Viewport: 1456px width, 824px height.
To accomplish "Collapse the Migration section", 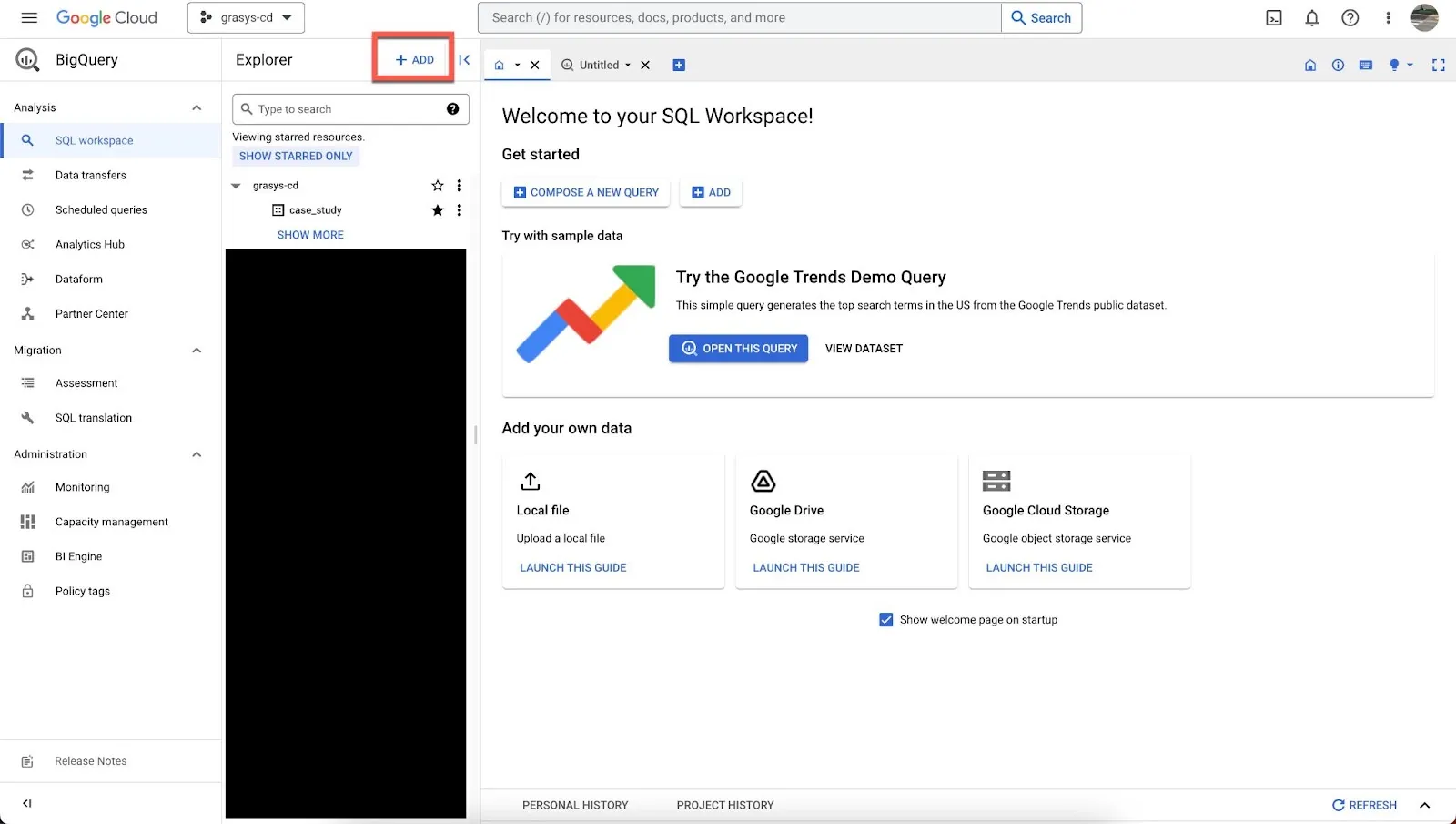I will pos(197,351).
